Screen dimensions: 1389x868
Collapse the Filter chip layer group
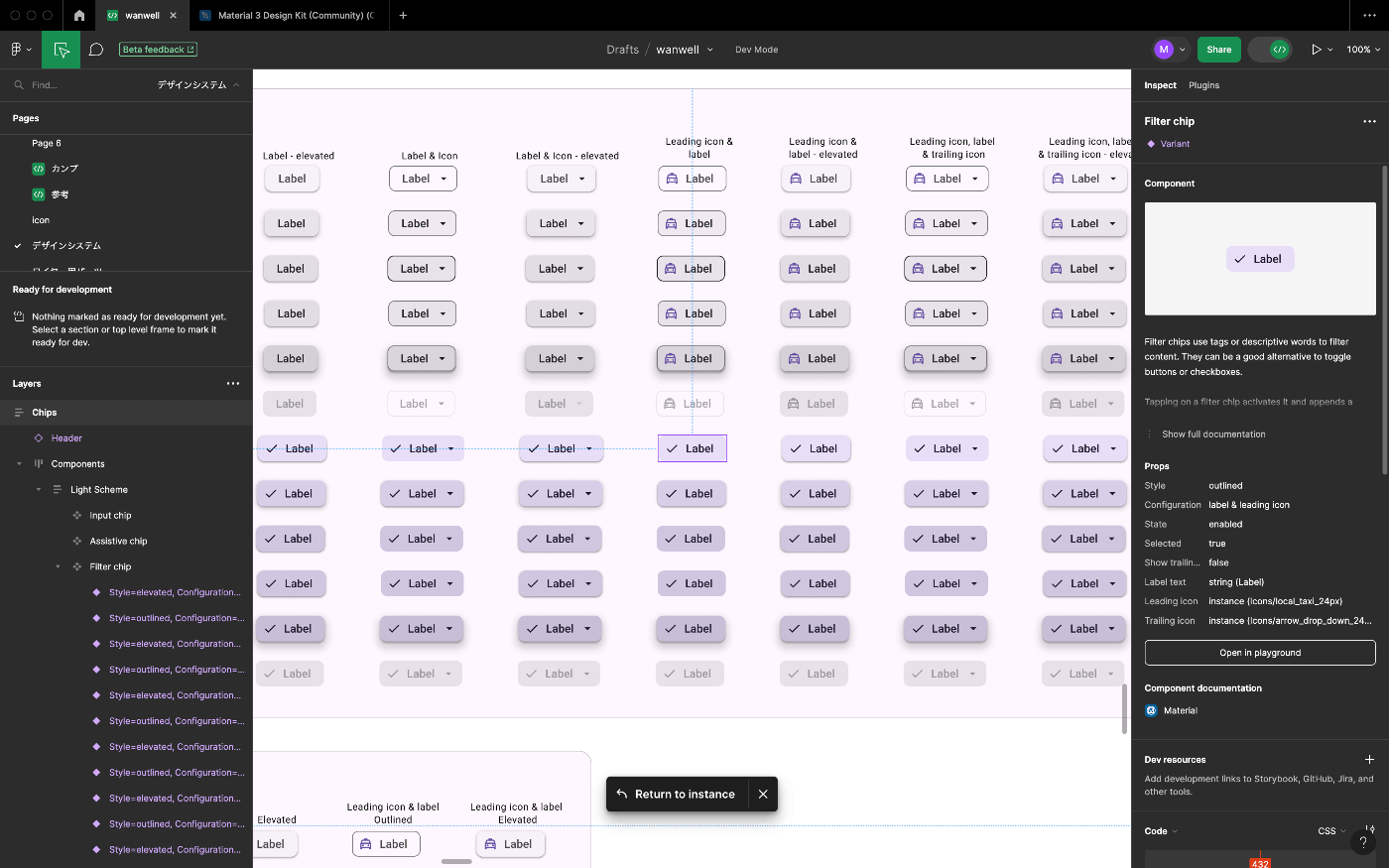58,567
